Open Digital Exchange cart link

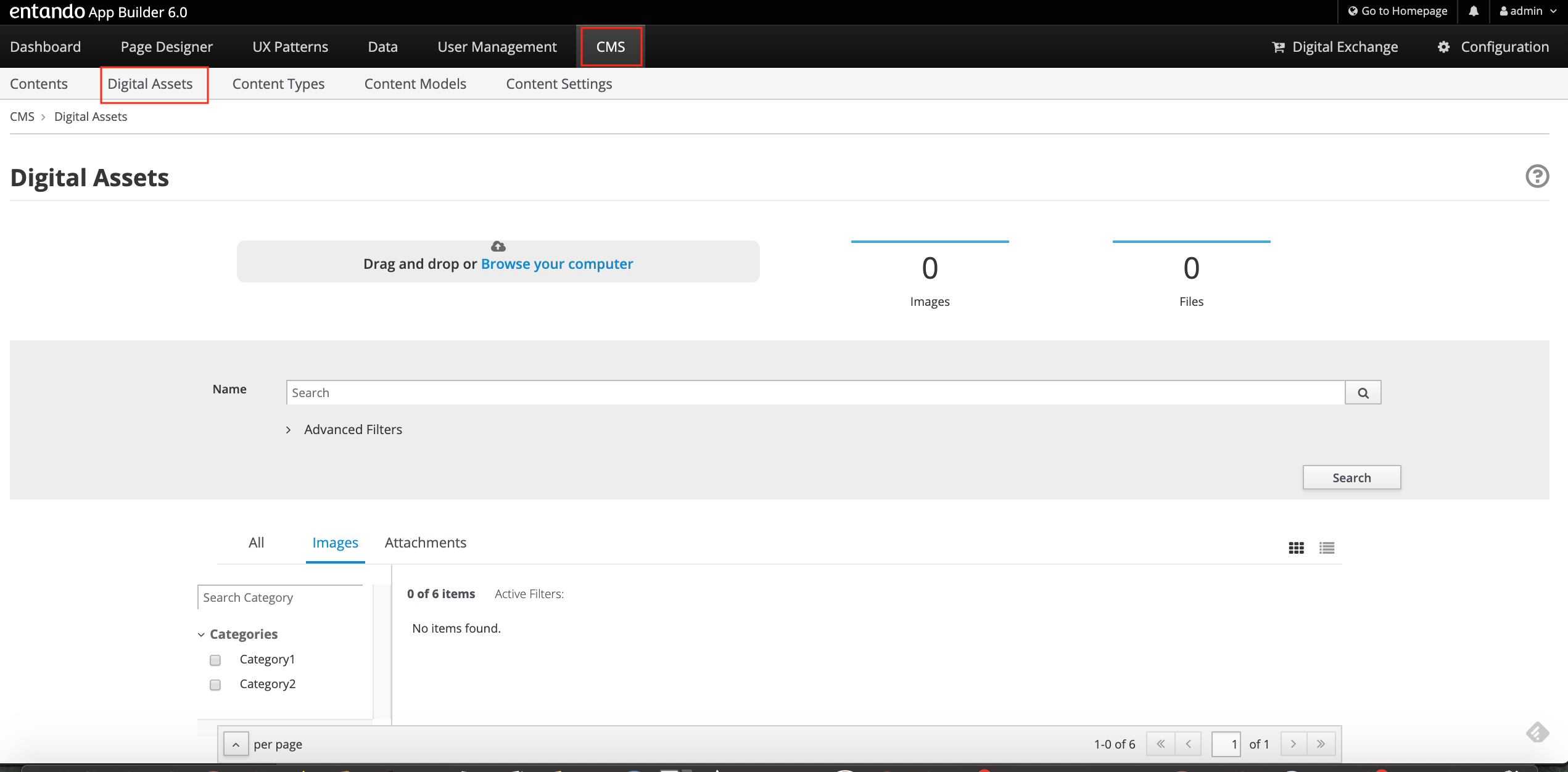pyautogui.click(x=1335, y=47)
